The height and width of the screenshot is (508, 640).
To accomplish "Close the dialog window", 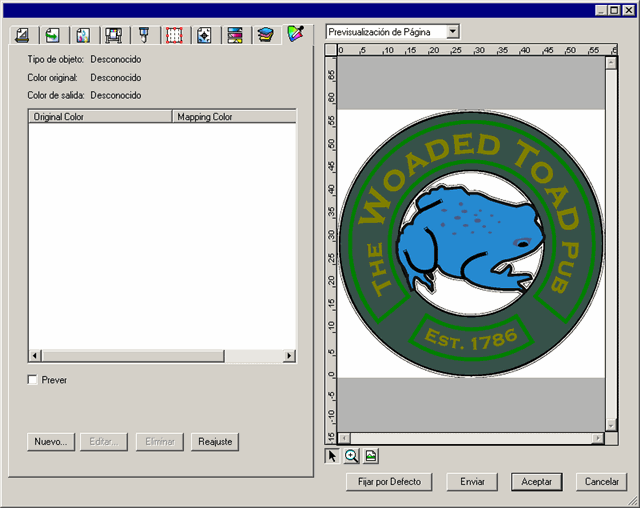I will 629,10.
